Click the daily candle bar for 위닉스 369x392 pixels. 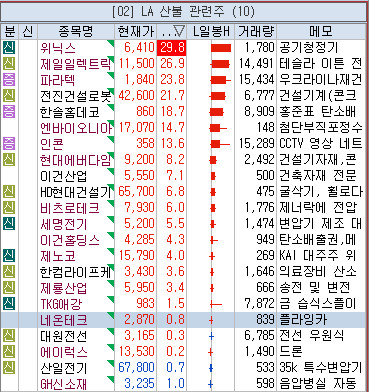(x=221, y=48)
